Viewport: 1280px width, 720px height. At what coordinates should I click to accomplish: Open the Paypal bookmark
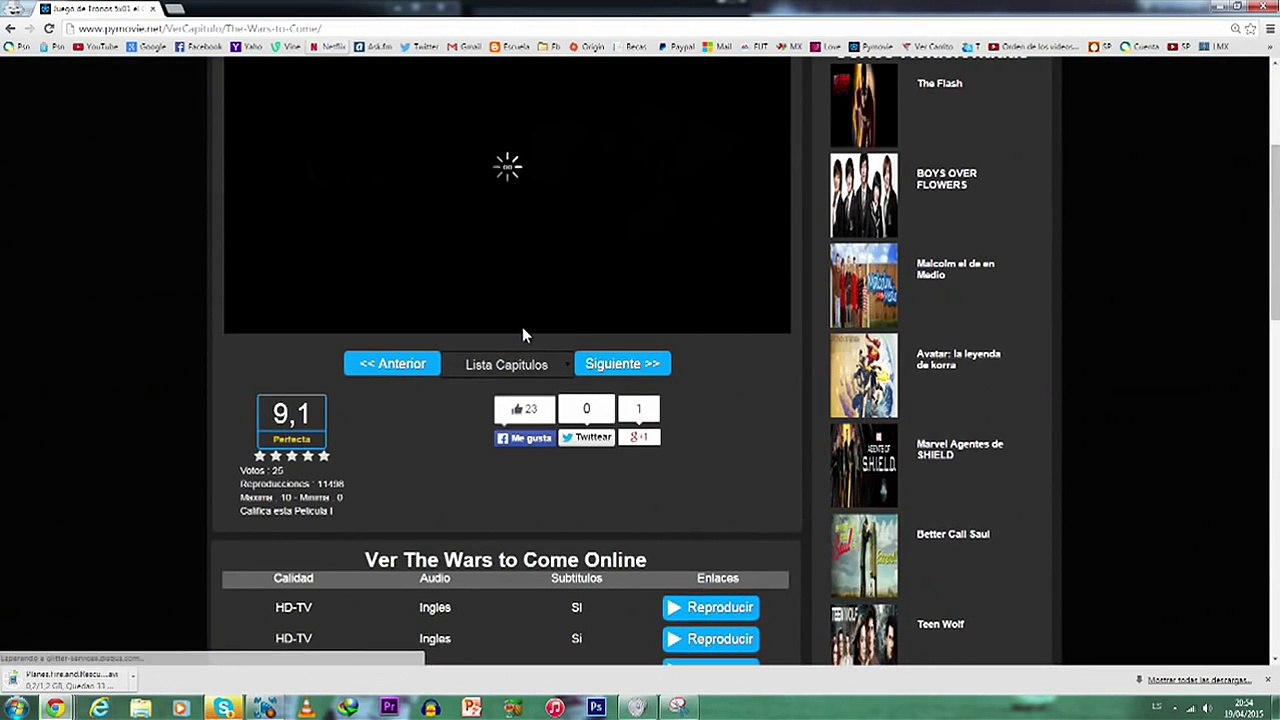tap(676, 47)
